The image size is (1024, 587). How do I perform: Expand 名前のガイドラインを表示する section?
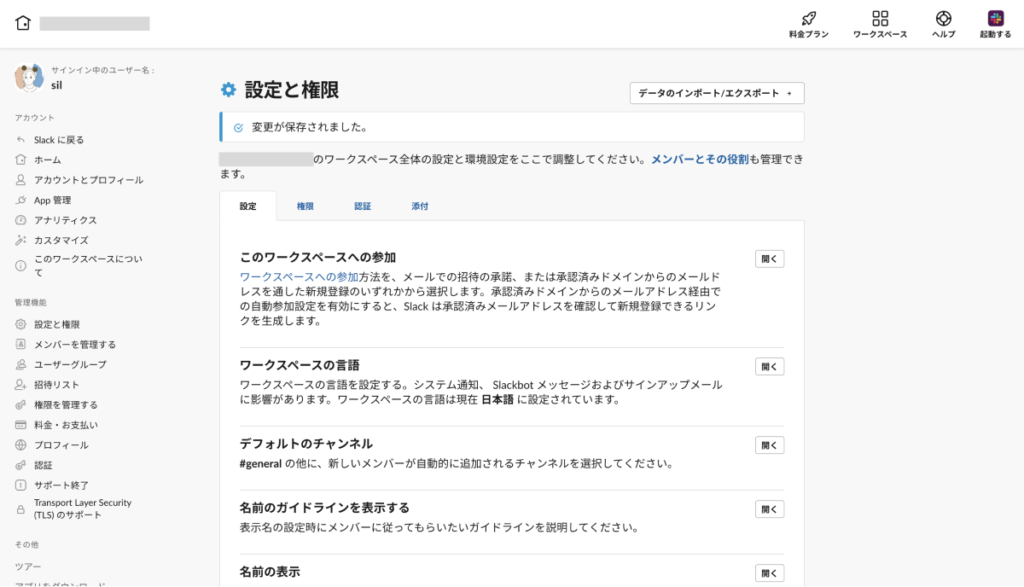(x=769, y=509)
